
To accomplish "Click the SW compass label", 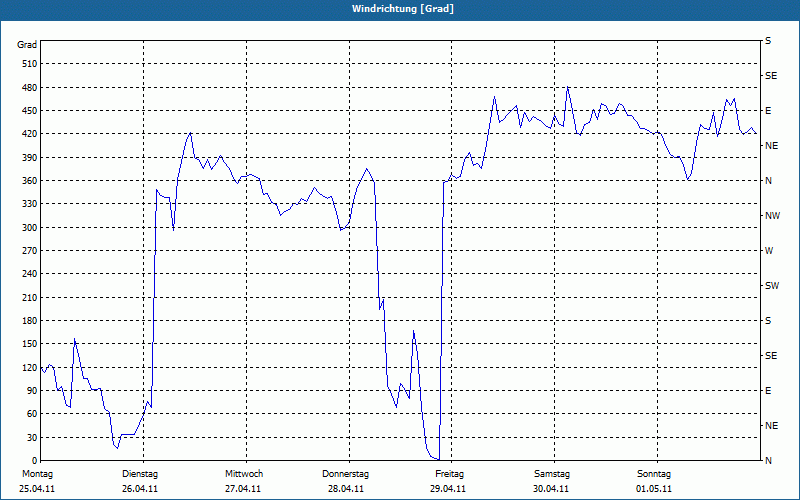I will click(x=772, y=286).
